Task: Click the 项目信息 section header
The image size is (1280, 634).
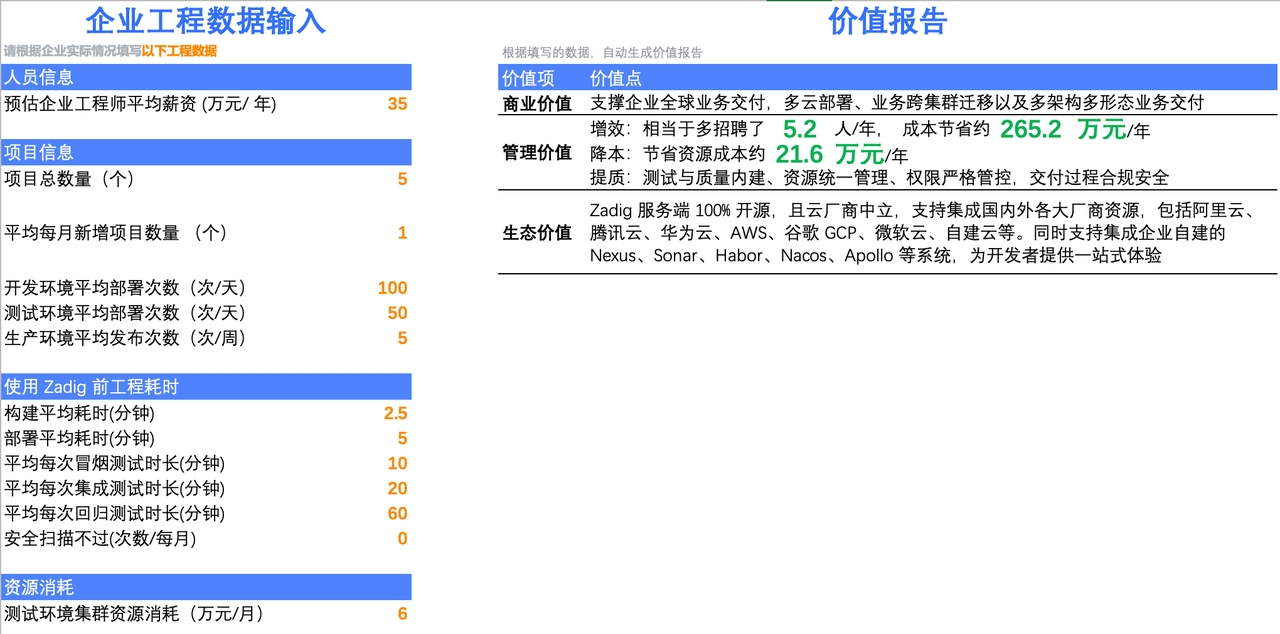Action: point(206,152)
